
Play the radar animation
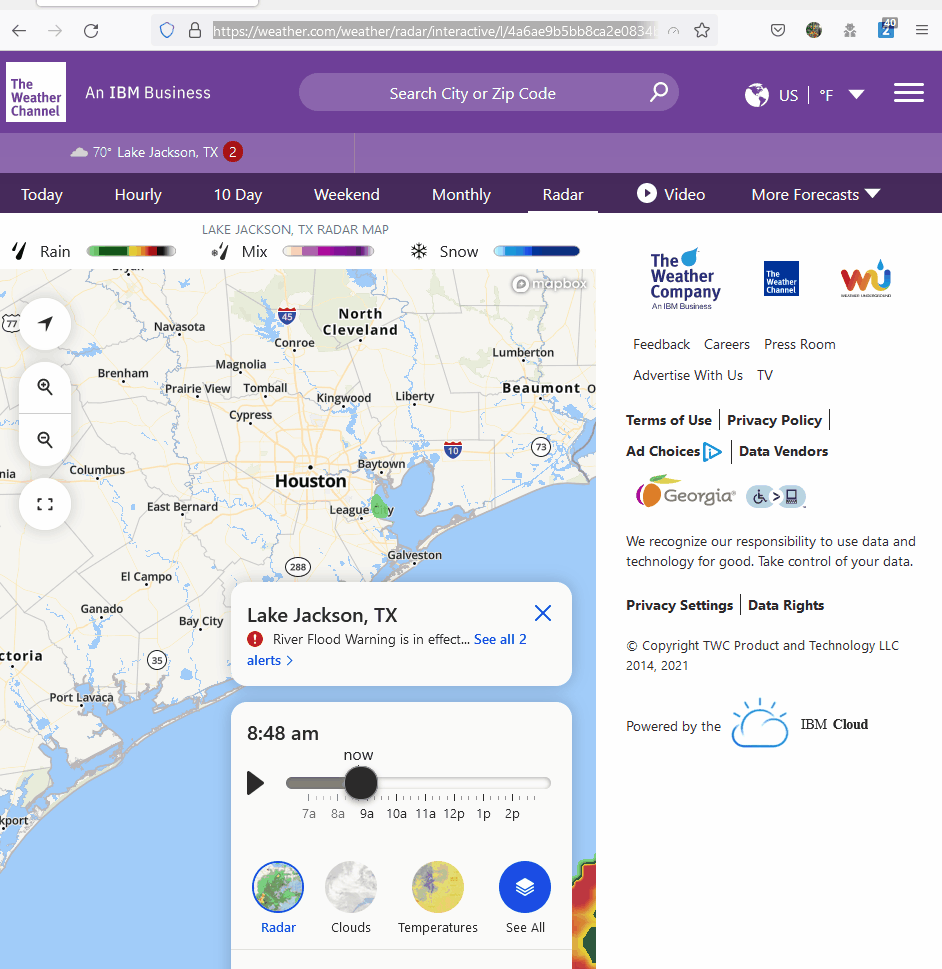255,783
